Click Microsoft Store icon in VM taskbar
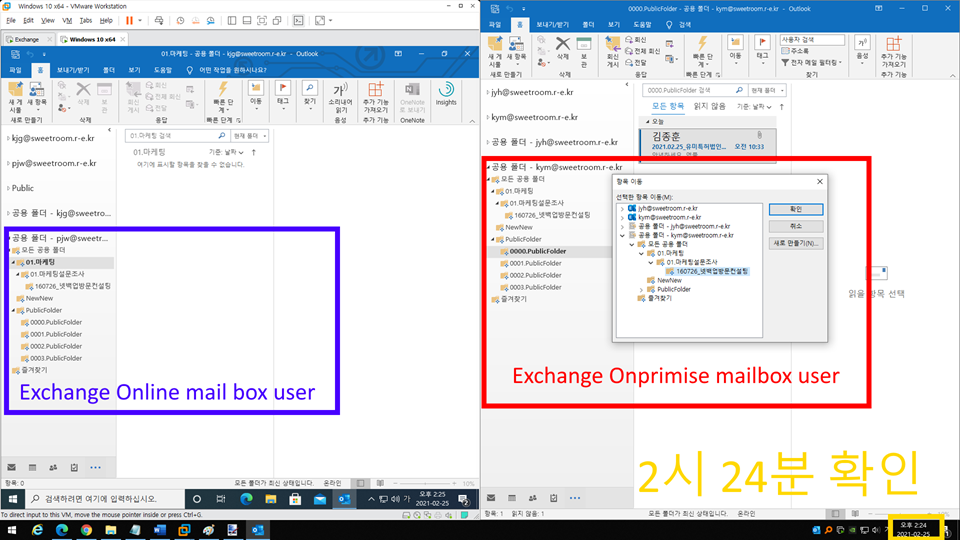 click(x=295, y=499)
